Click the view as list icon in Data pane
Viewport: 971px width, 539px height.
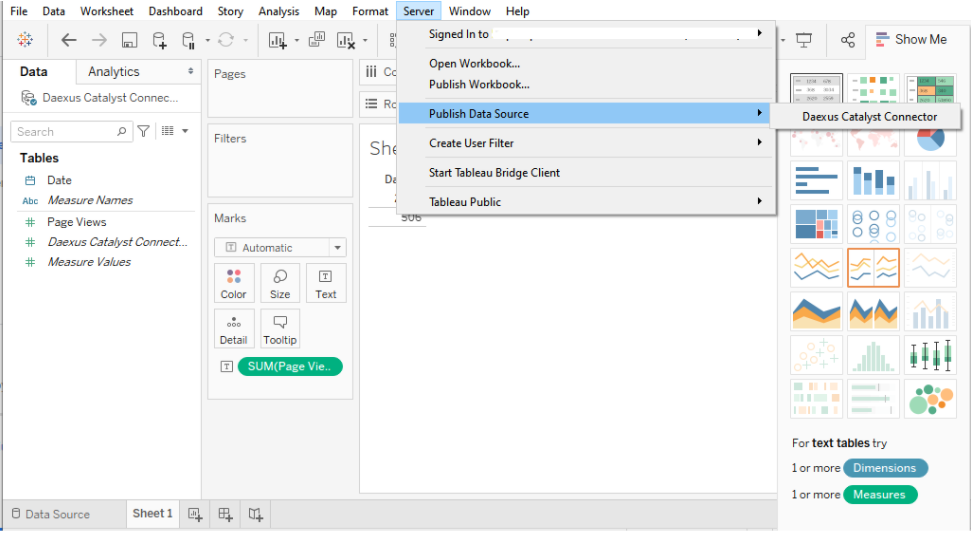[167, 131]
